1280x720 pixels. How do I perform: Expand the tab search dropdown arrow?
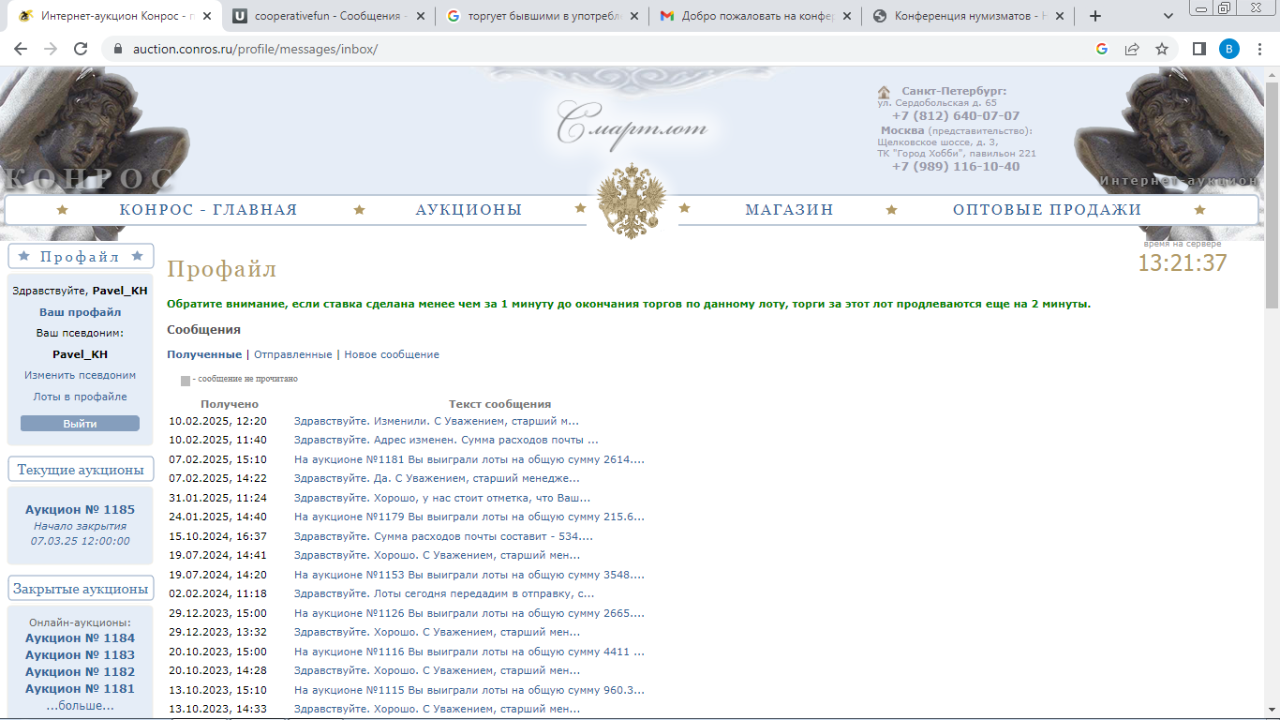[x=1169, y=16]
